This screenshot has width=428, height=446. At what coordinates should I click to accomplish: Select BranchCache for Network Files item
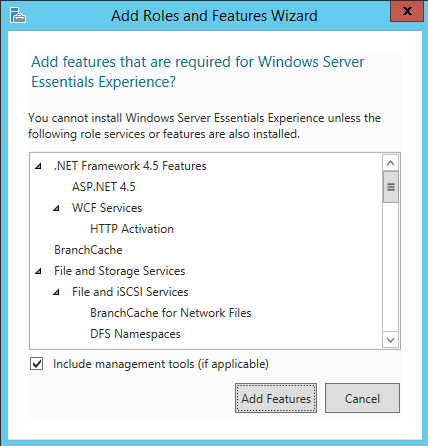tap(171, 313)
